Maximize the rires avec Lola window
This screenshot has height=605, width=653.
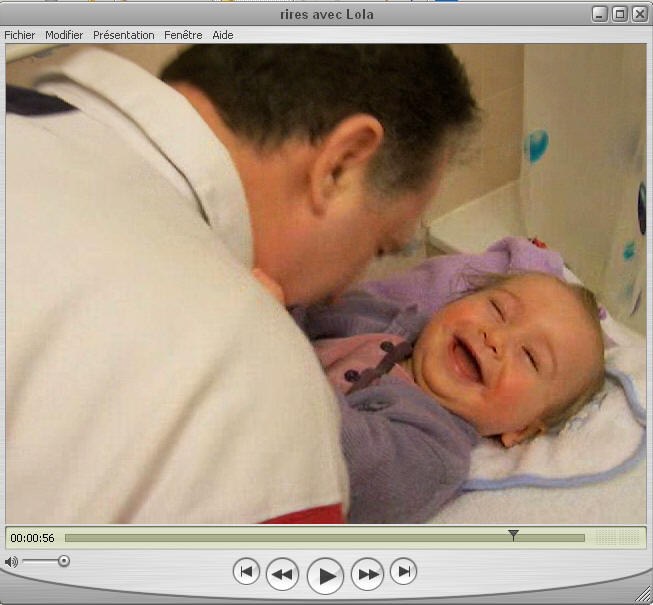(x=619, y=14)
